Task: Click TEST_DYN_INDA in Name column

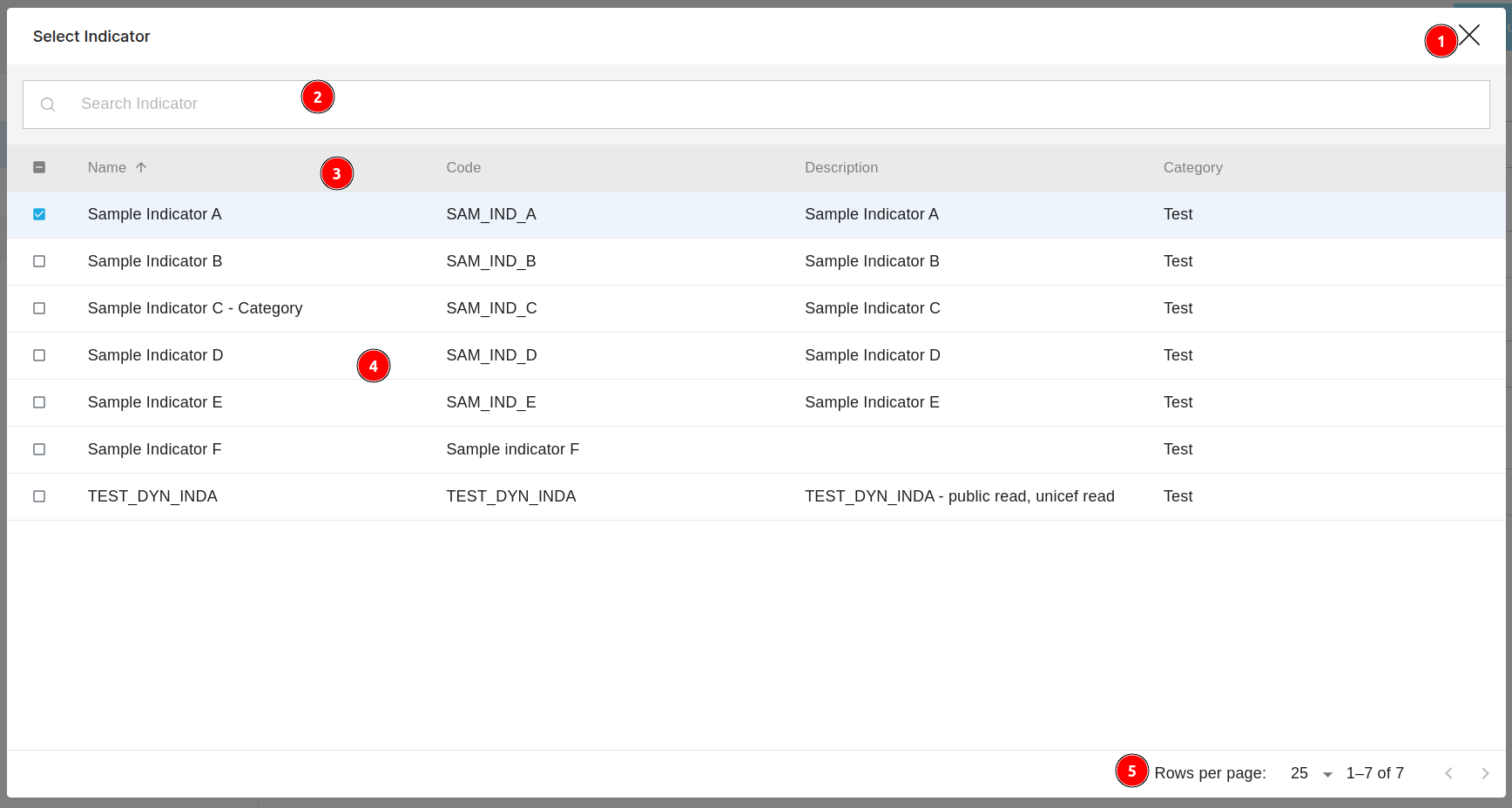Action: (x=152, y=496)
